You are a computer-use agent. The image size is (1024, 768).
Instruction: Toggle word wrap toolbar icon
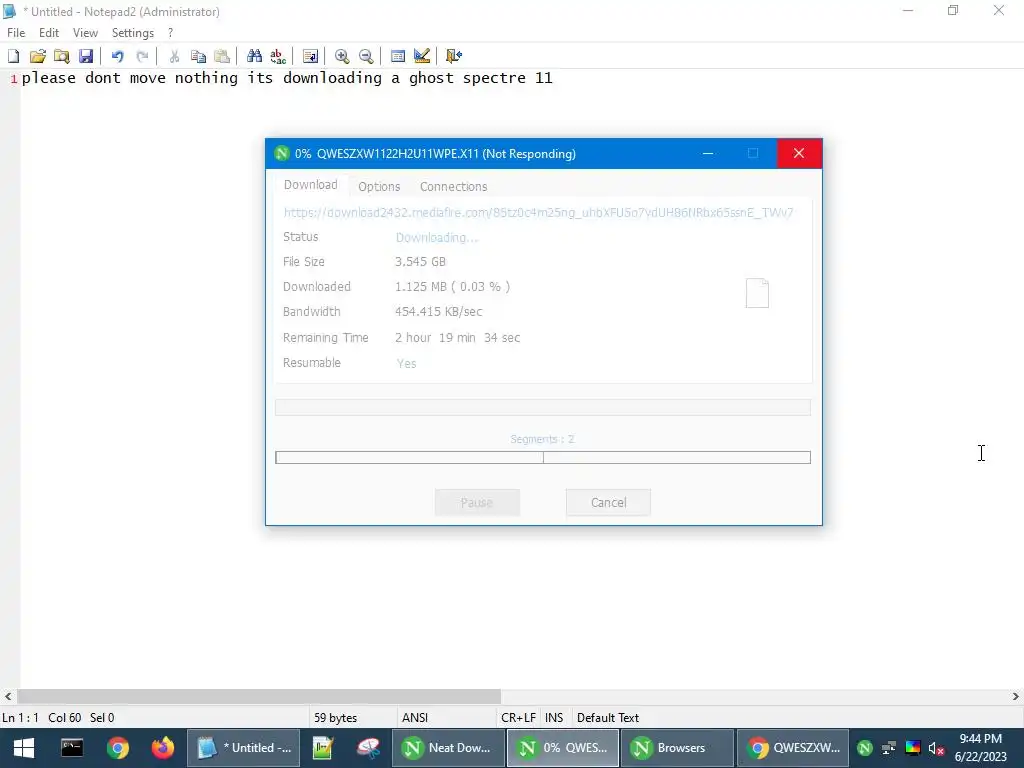click(310, 56)
